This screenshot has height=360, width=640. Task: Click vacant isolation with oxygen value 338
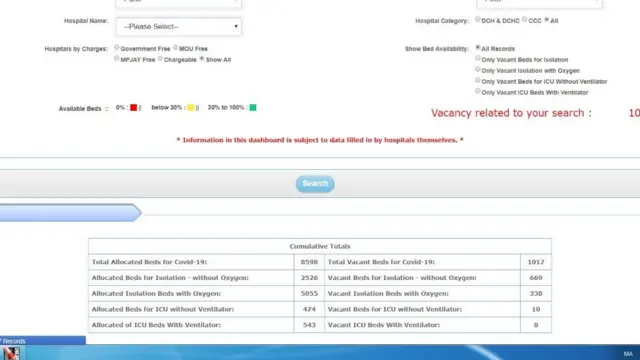[536, 293]
